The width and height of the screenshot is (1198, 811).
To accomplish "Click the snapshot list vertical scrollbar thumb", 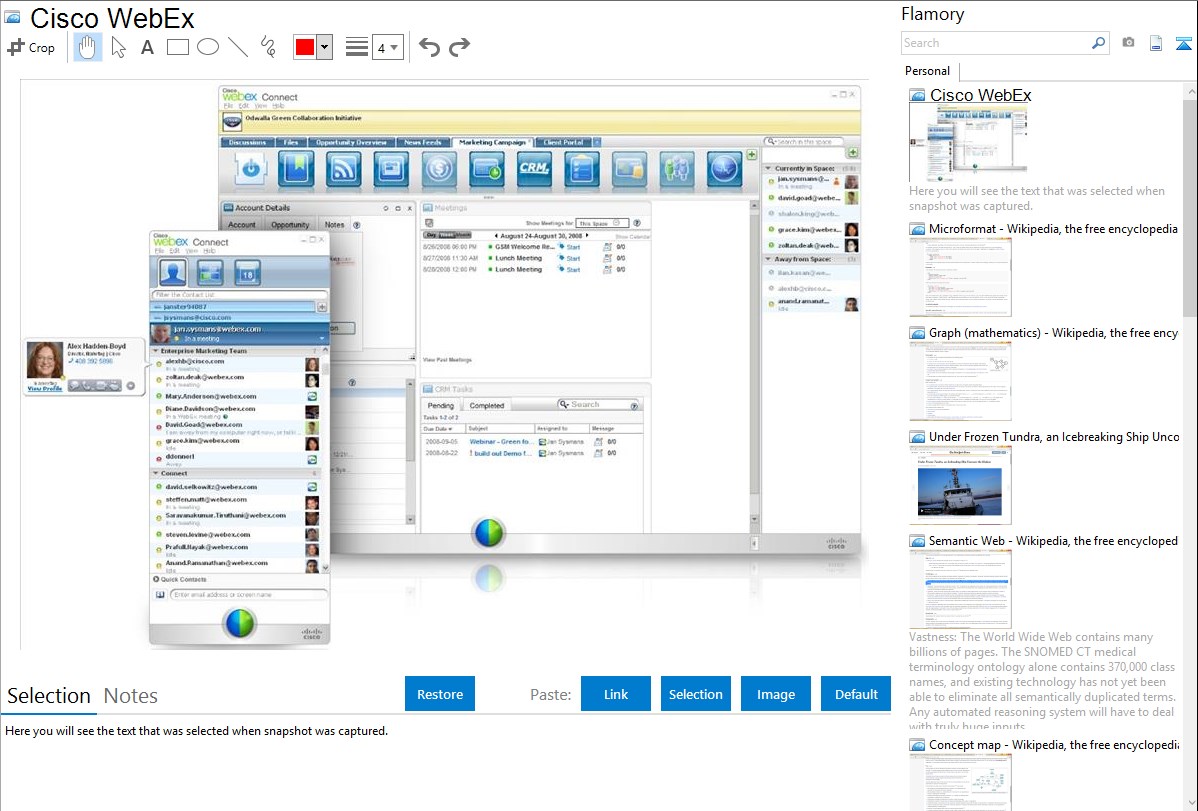I will click(x=1190, y=208).
